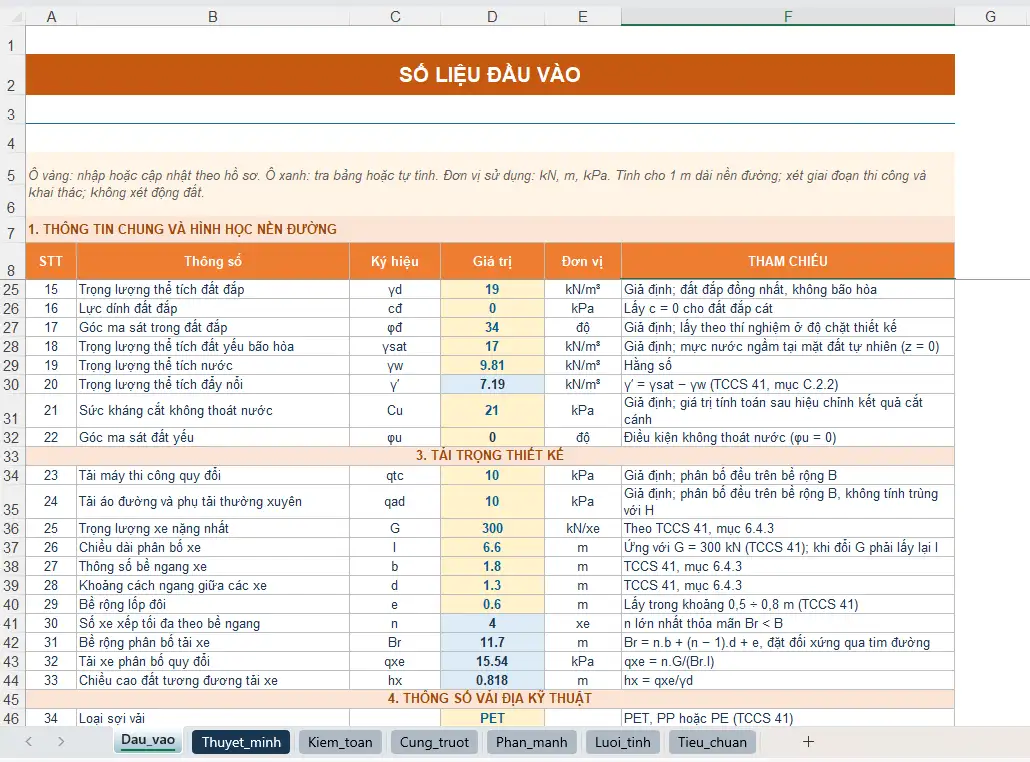Select the 0.6 bề rộng lốp đôi cell
This screenshot has height=762, width=1030.
coord(492,605)
